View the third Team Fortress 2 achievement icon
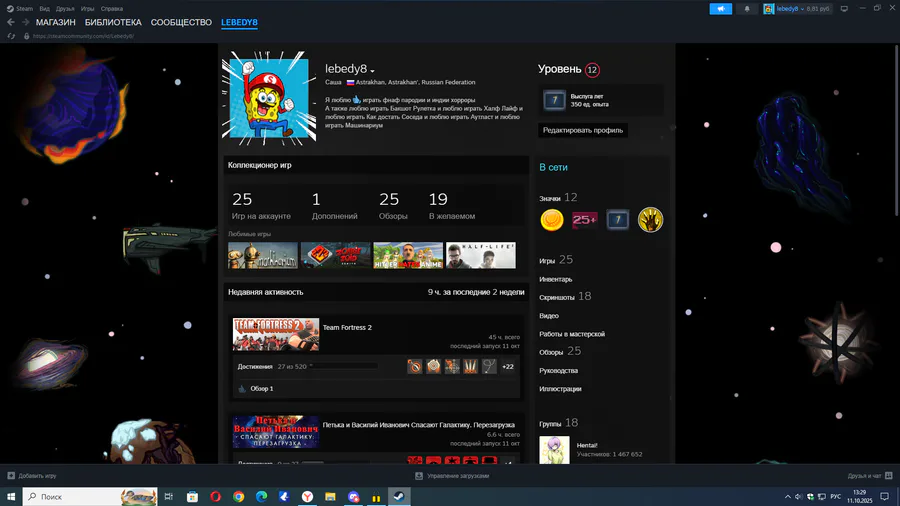 tap(452, 366)
